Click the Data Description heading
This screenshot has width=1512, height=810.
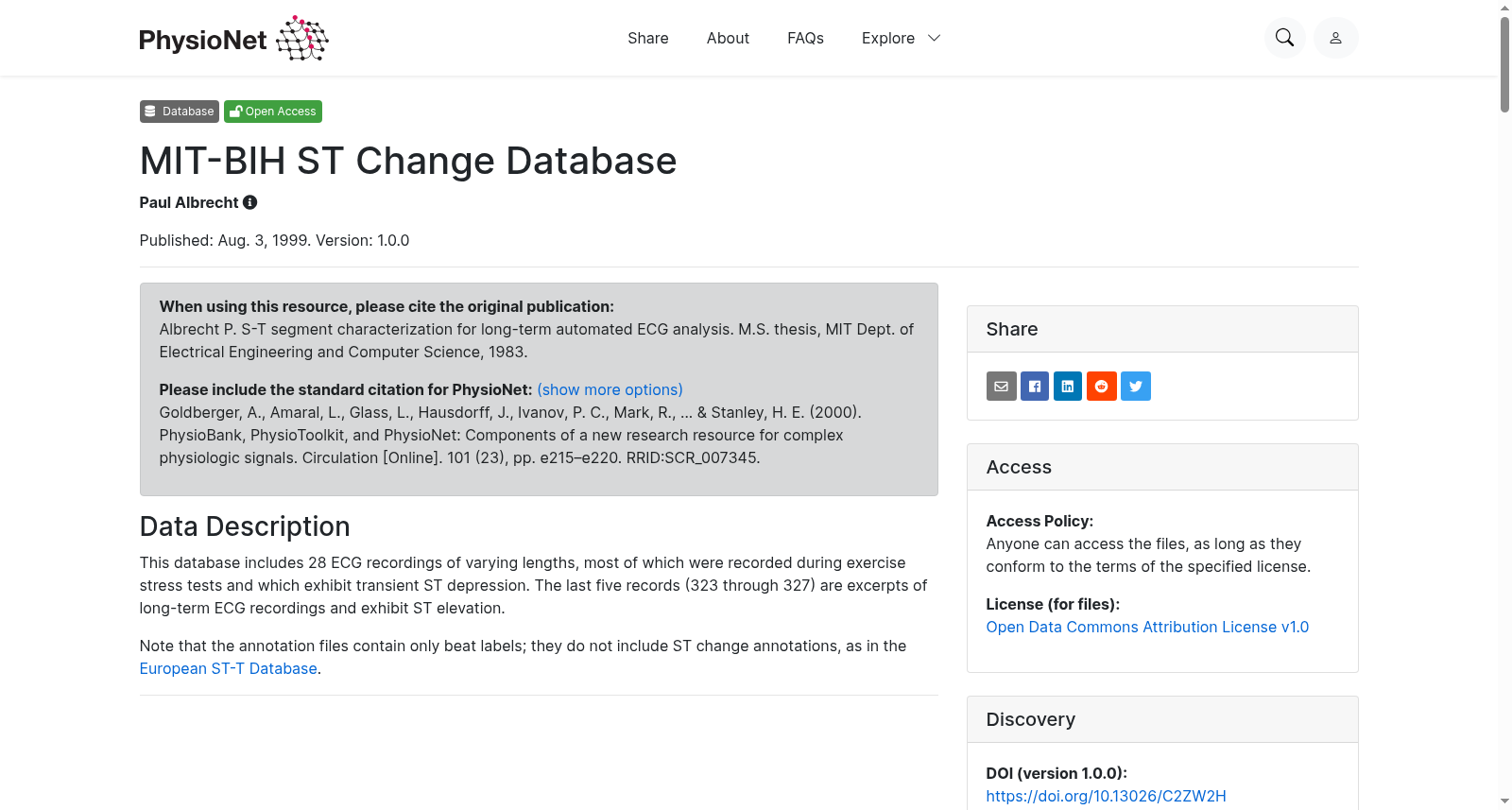click(245, 526)
